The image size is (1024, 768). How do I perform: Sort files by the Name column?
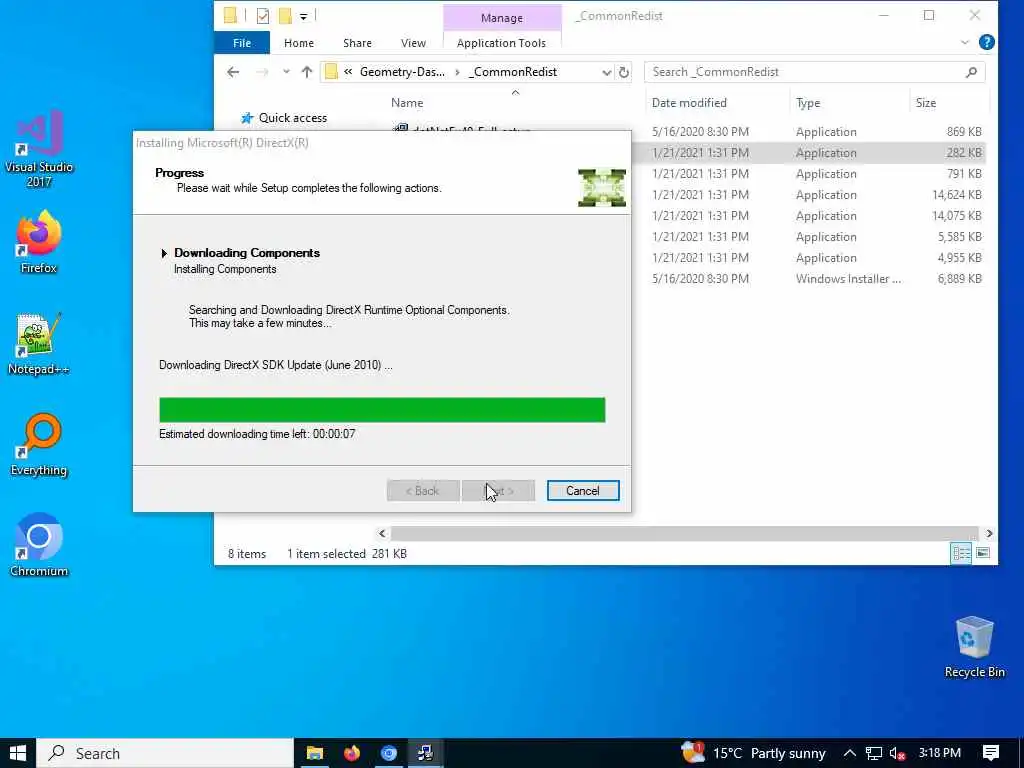[x=407, y=103]
